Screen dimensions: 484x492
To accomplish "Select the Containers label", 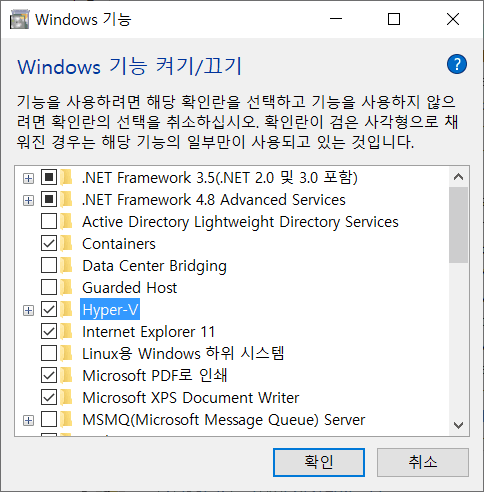I will [119, 244].
